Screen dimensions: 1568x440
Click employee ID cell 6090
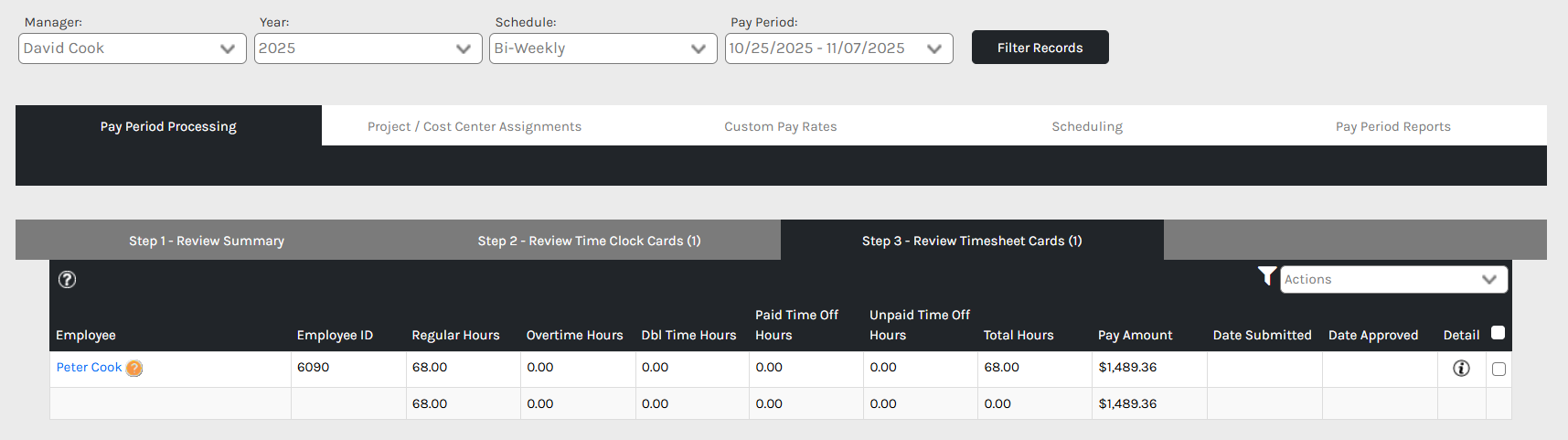[348, 370]
